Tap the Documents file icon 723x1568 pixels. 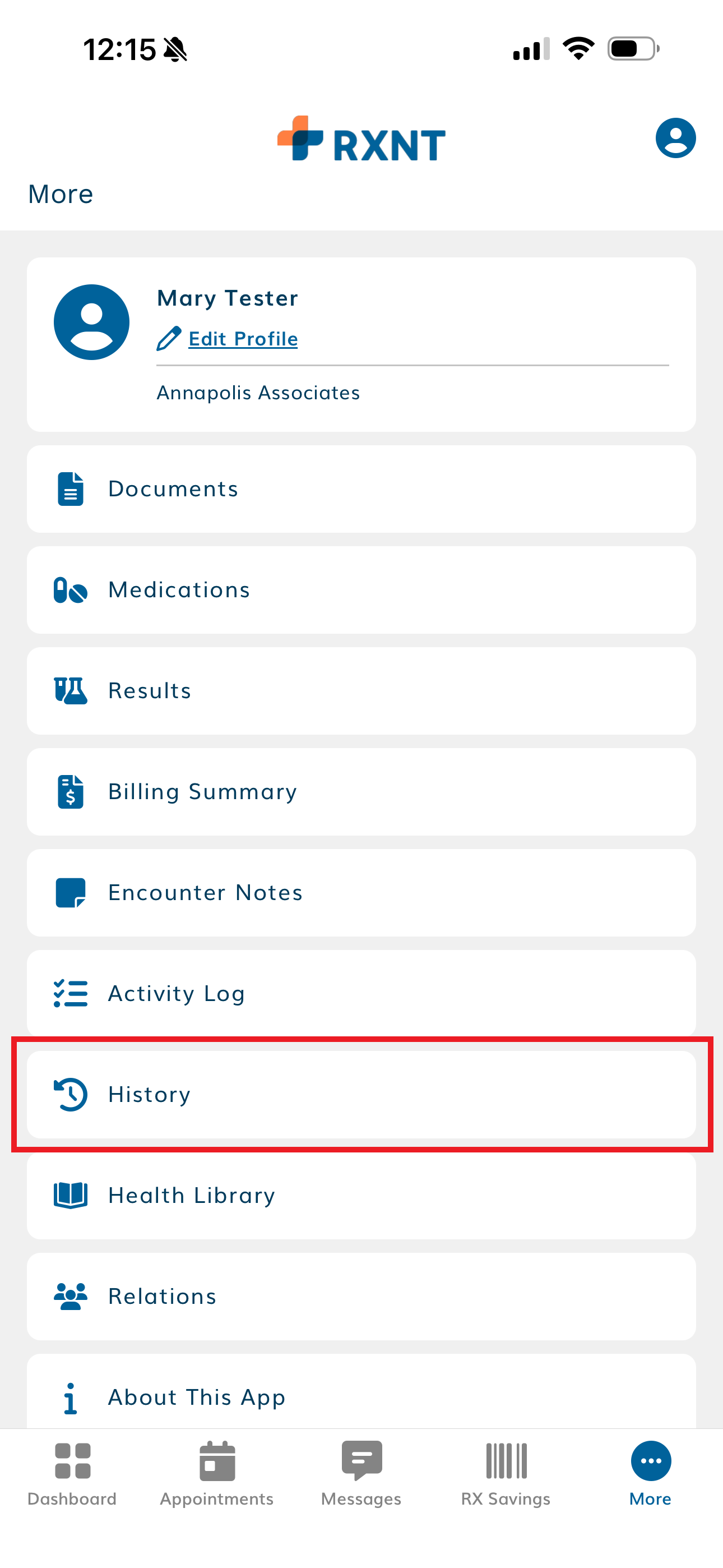(71, 489)
